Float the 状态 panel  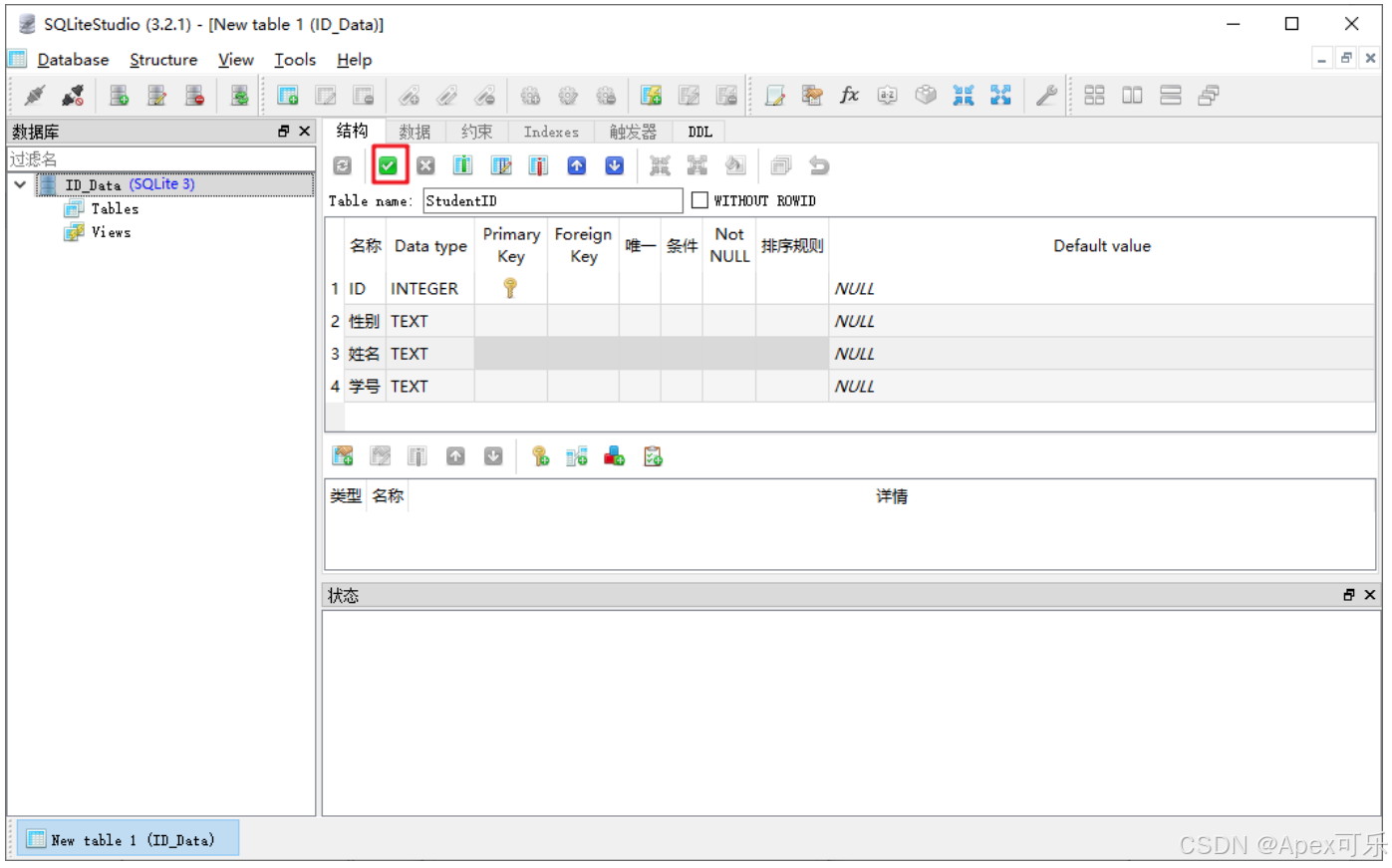pyautogui.click(x=1349, y=595)
